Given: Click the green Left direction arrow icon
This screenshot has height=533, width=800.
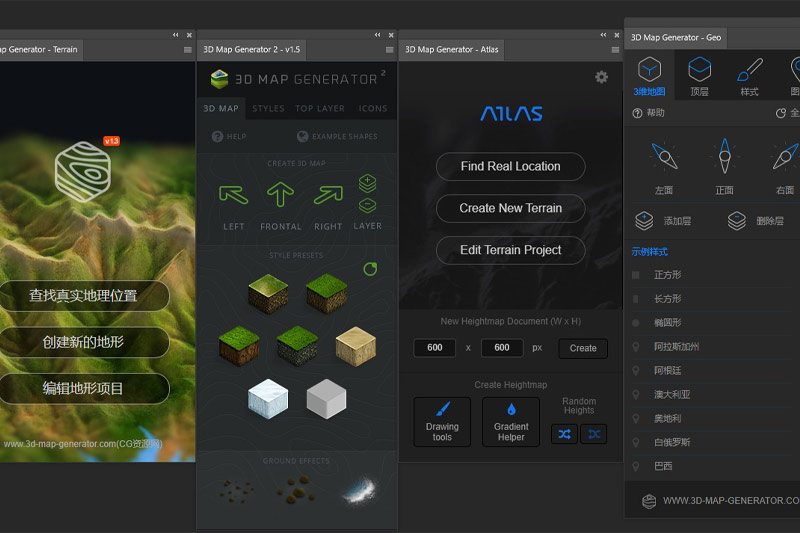Looking at the screenshot, I should [x=233, y=195].
